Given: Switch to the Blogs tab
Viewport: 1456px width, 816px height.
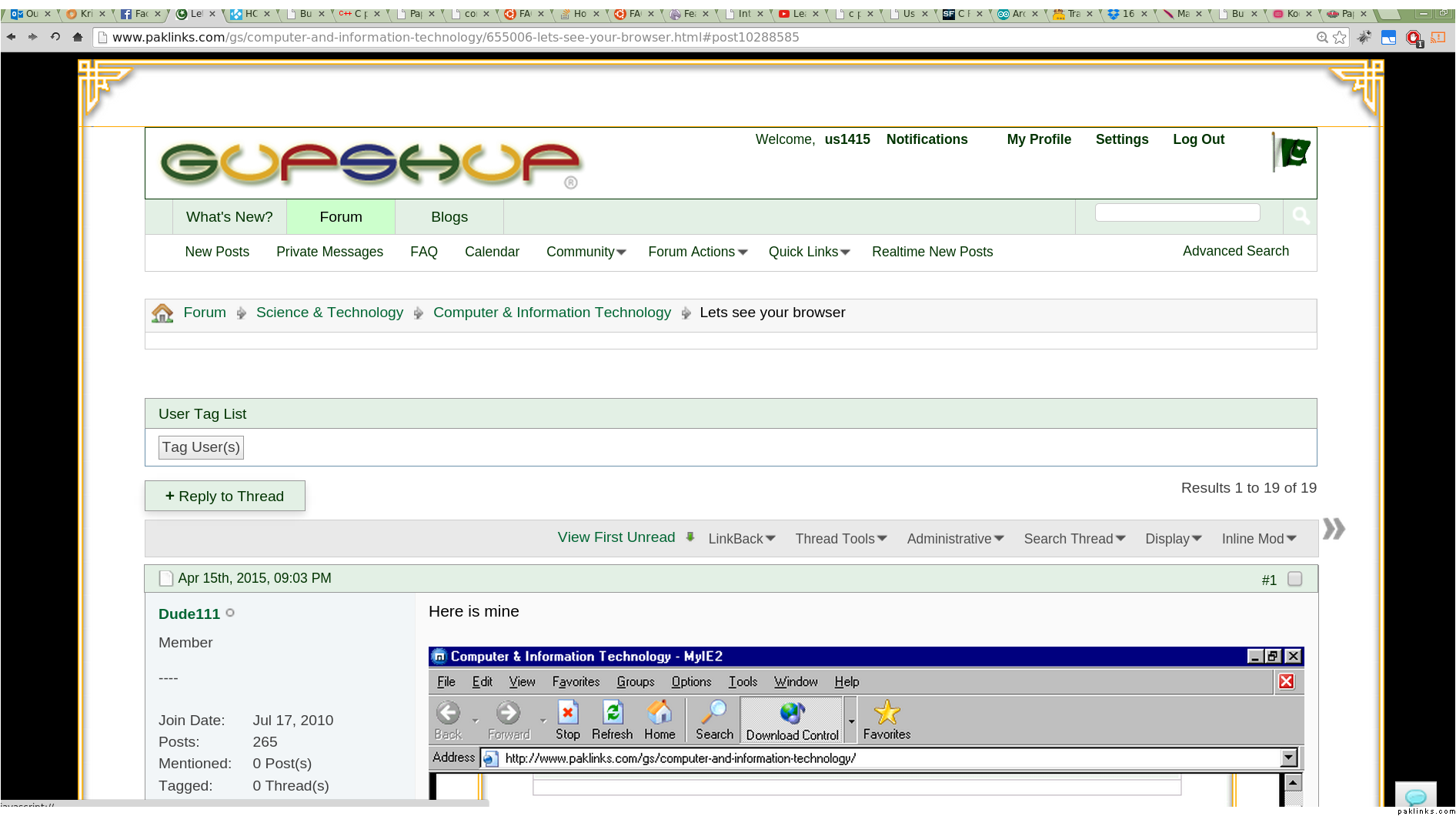Looking at the screenshot, I should click(449, 217).
